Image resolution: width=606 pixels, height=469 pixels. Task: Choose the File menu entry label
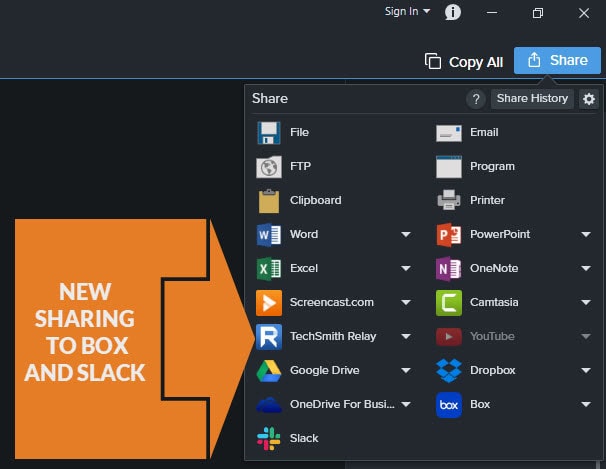(300, 133)
